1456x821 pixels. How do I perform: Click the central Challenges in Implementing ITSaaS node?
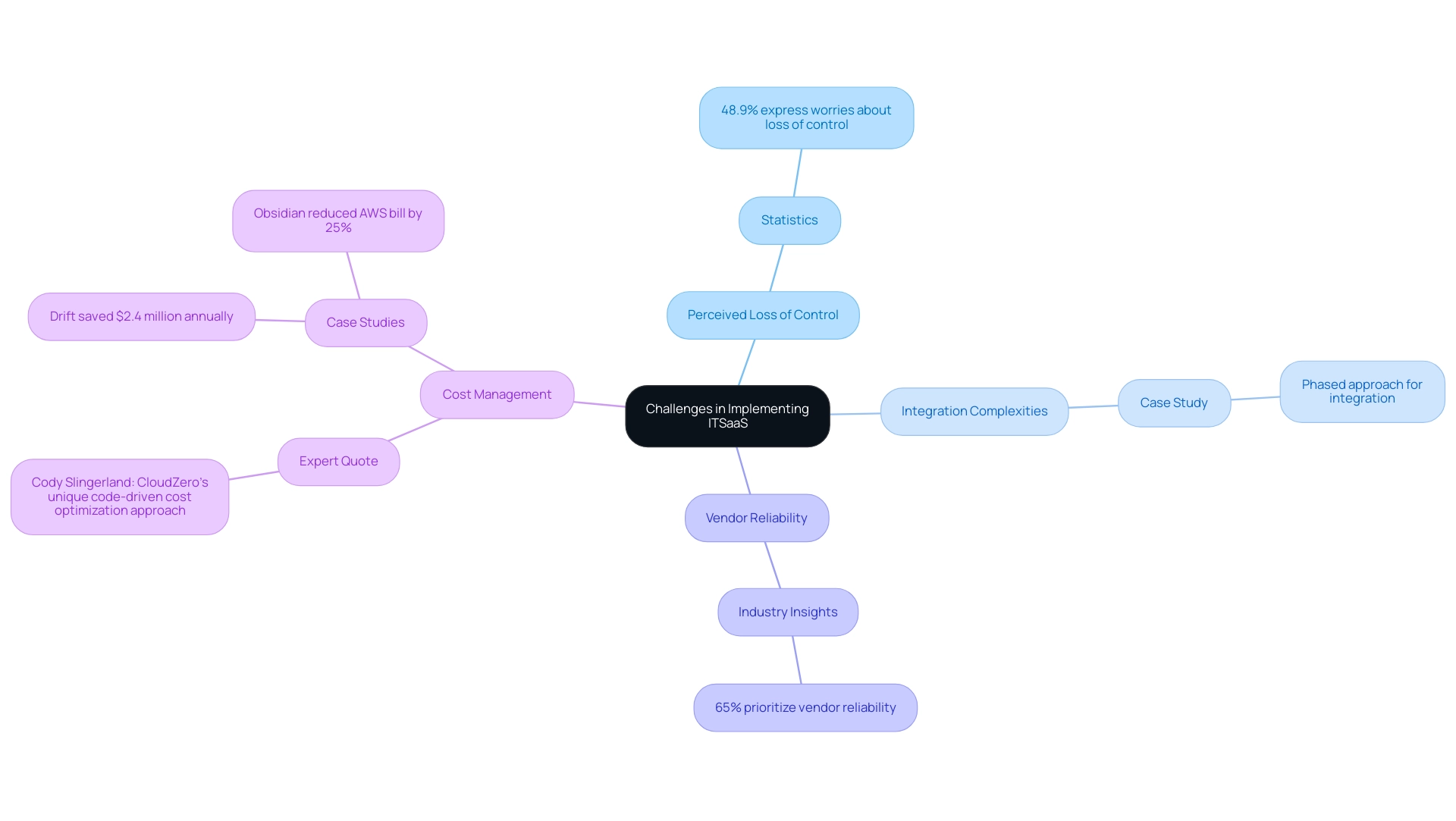[728, 415]
